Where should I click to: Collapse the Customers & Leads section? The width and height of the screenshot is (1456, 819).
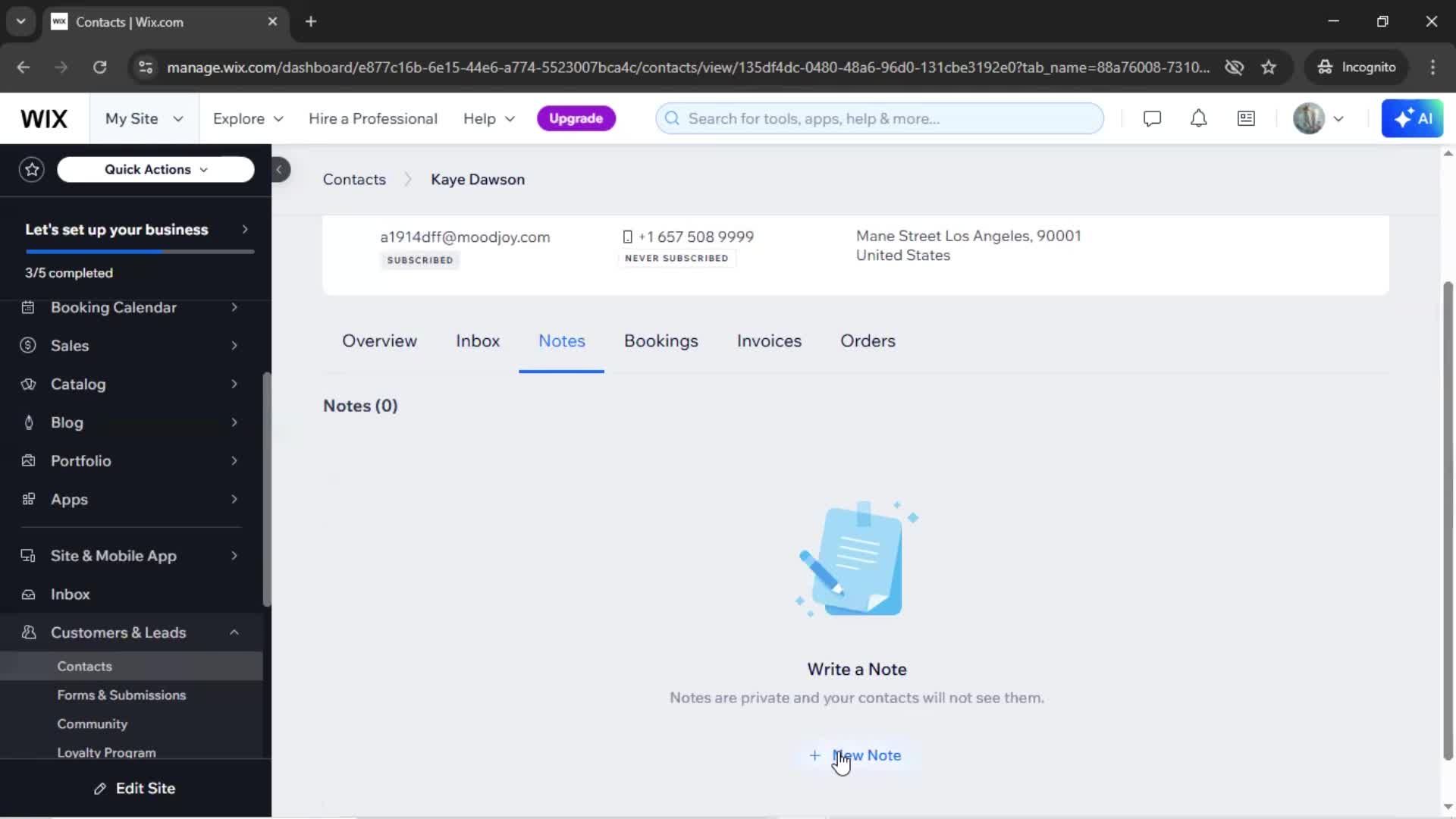234,633
